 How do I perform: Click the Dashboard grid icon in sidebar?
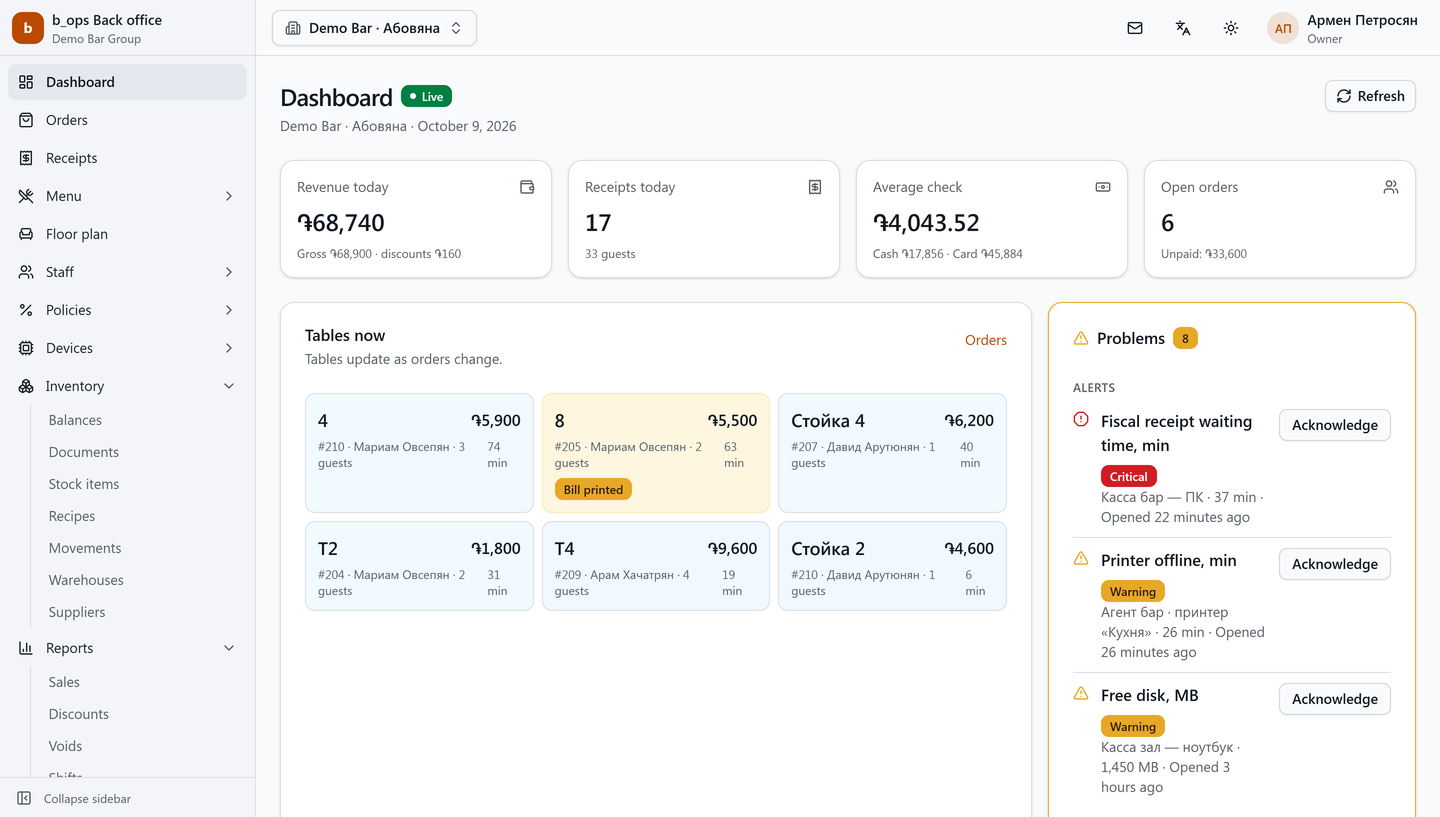(26, 82)
